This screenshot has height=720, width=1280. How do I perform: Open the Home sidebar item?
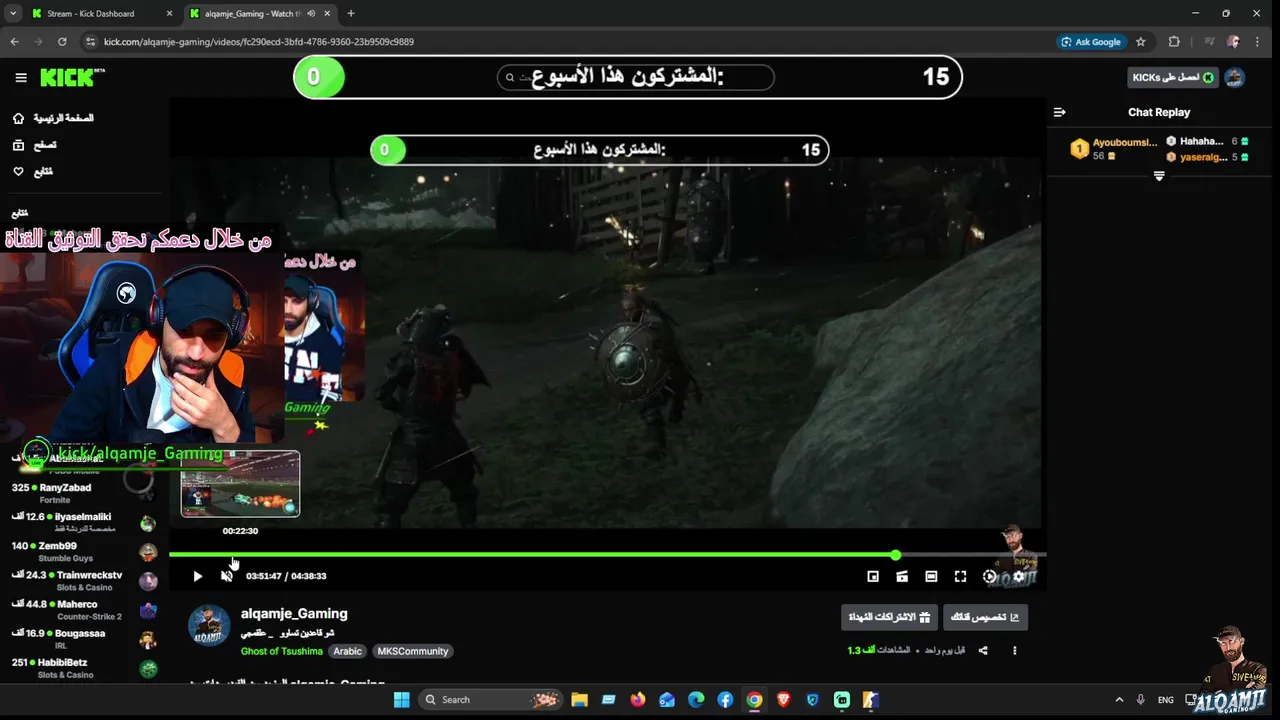(53, 118)
